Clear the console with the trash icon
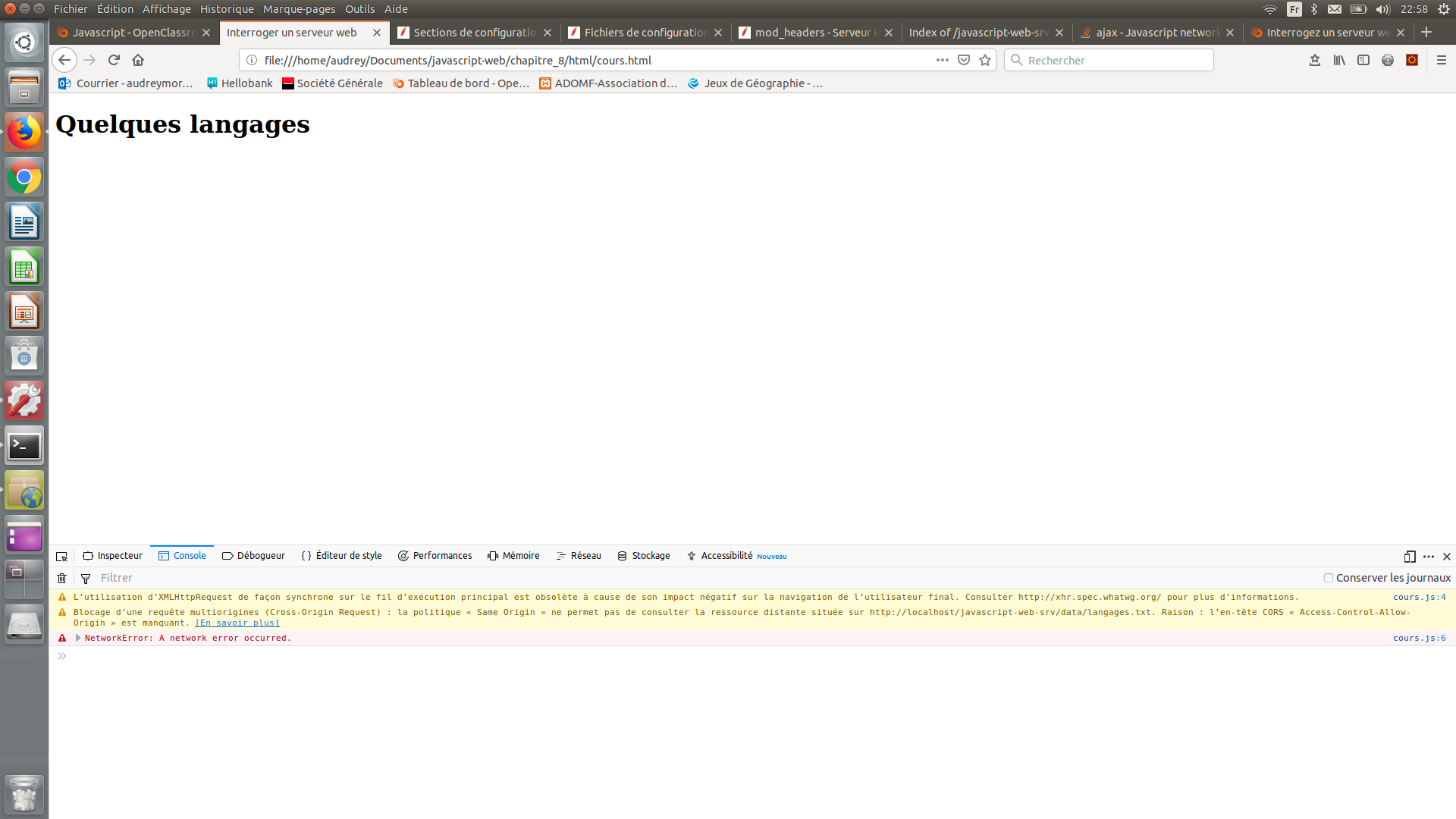 click(x=61, y=578)
